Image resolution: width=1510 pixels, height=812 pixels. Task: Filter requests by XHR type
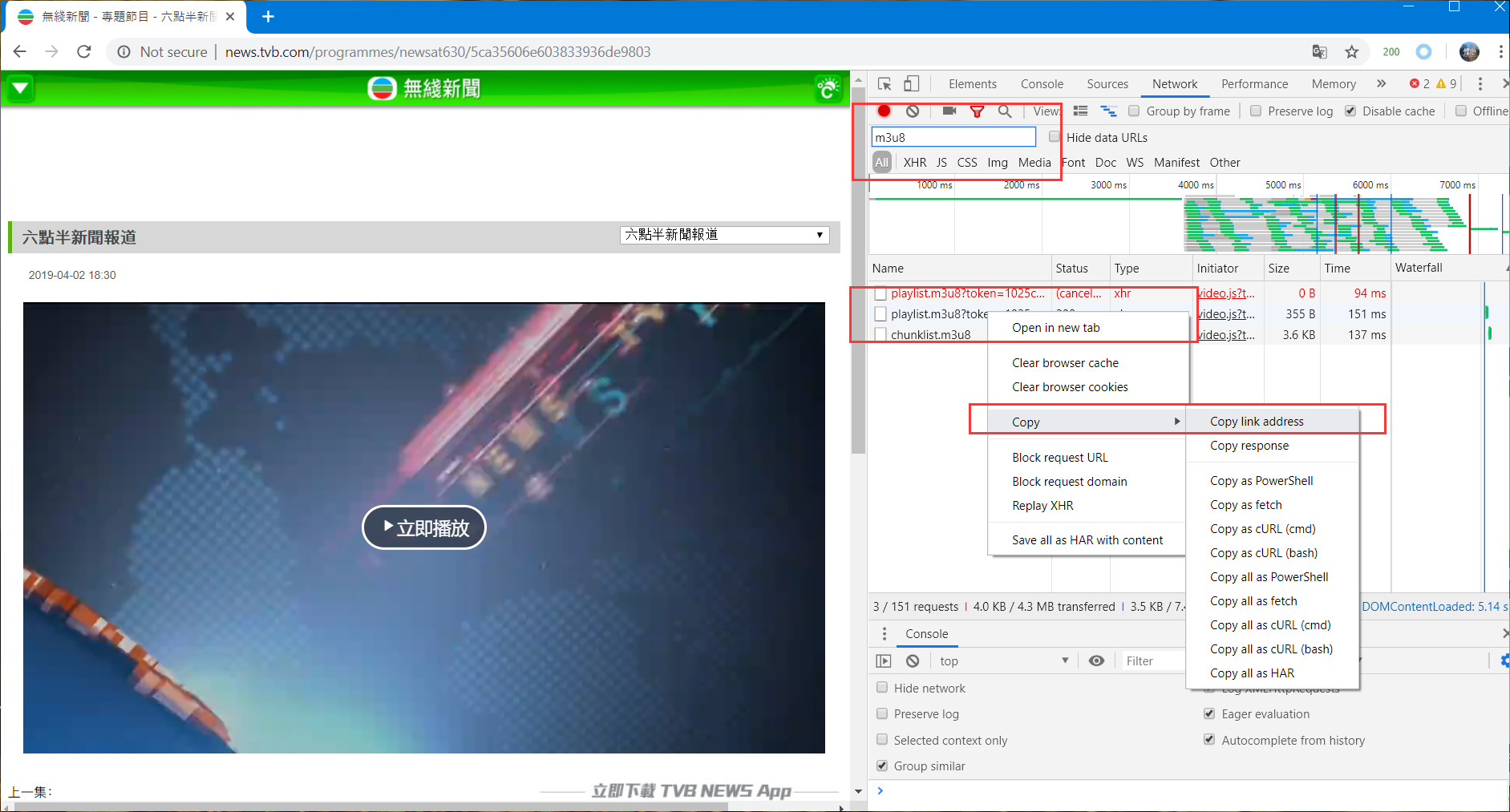(914, 163)
